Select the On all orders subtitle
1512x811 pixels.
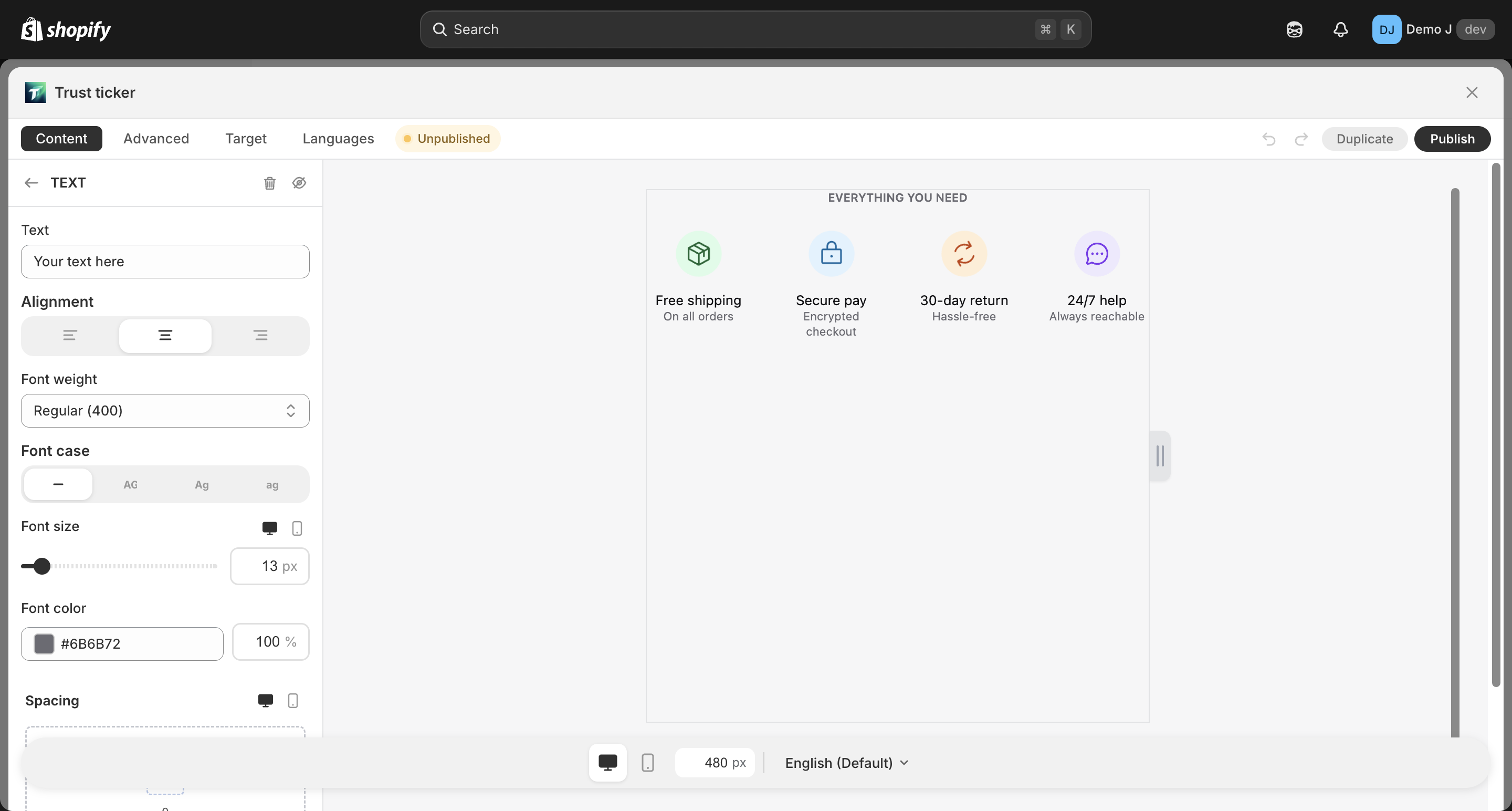(698, 317)
